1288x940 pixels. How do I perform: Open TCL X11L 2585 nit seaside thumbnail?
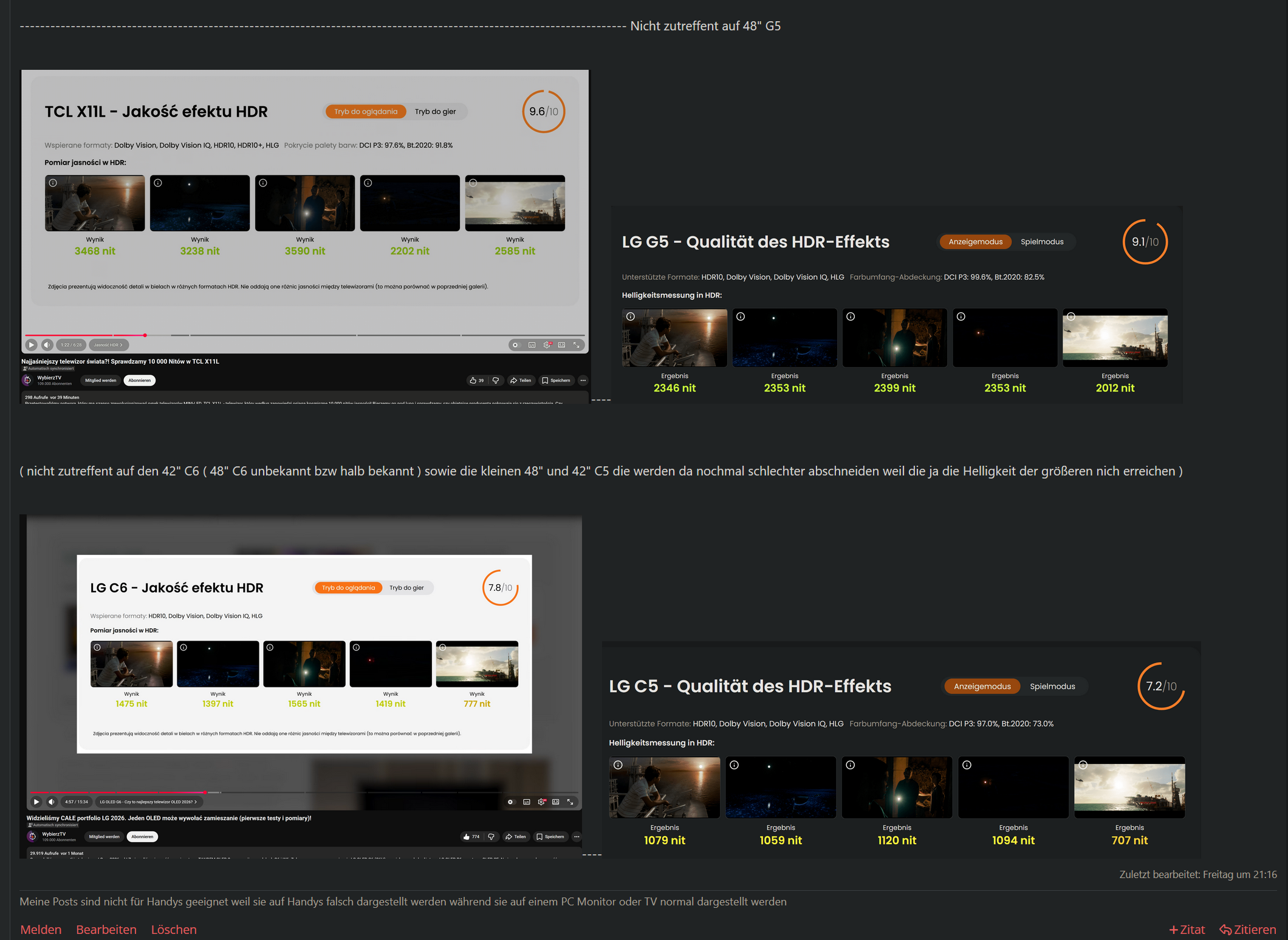[x=515, y=203]
